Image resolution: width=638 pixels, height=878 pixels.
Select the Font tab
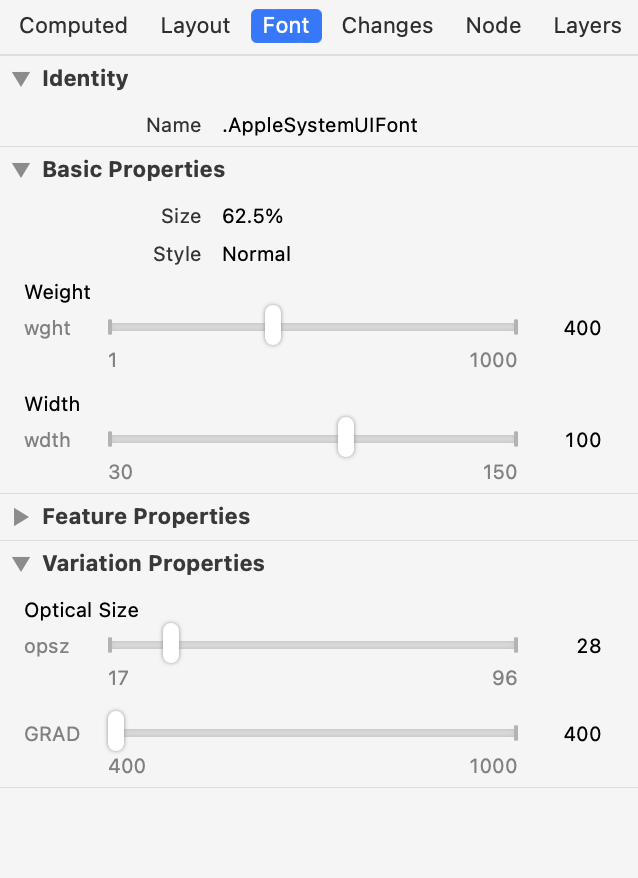(286, 26)
